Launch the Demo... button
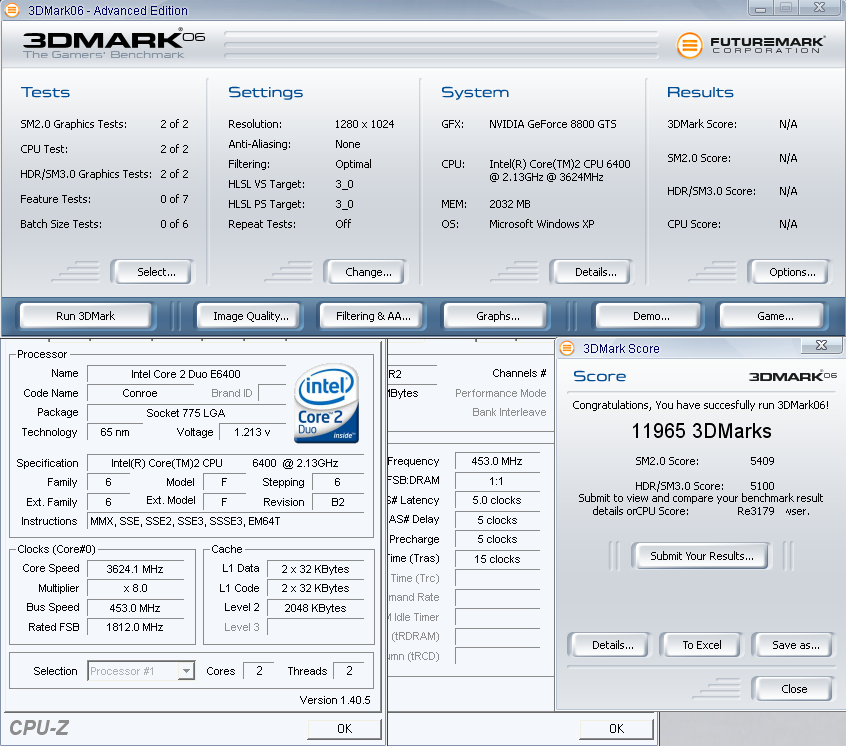The image size is (846, 746). tap(651, 316)
